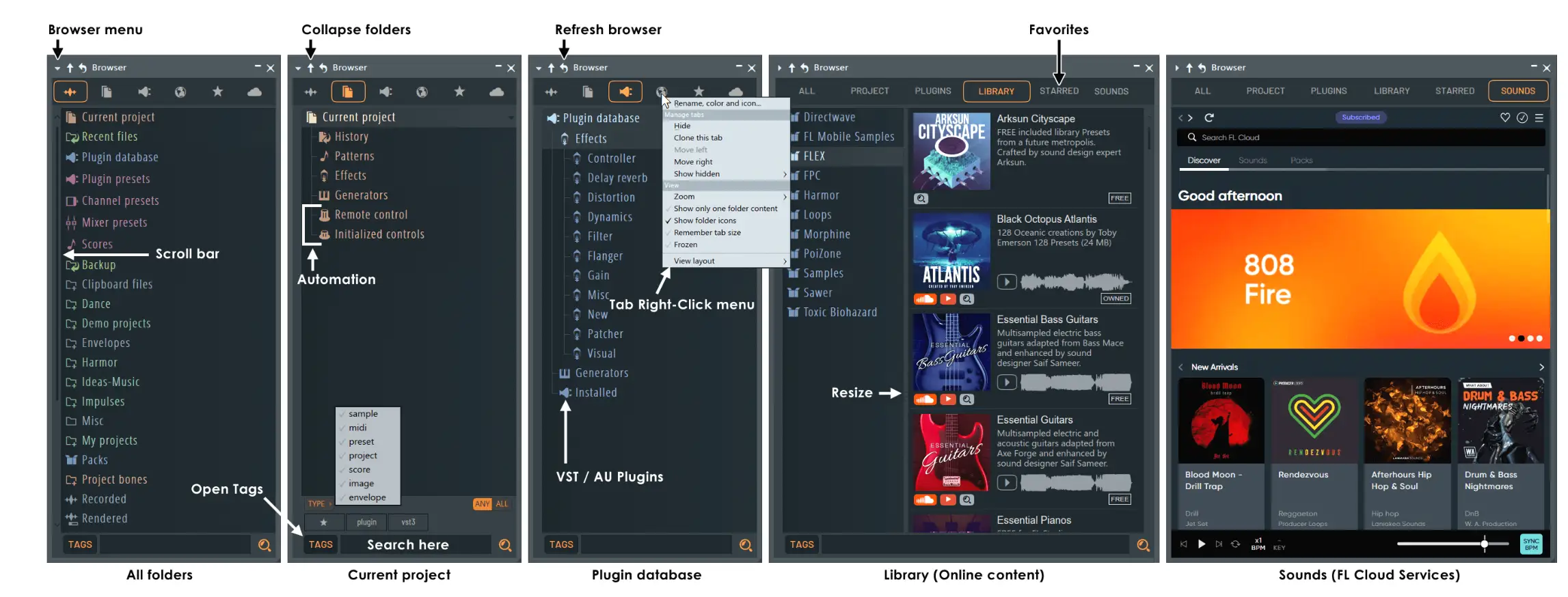Screen dimensions: 1568x597
Task: Click TAGS button in Plugin database panel
Action: coord(561,544)
